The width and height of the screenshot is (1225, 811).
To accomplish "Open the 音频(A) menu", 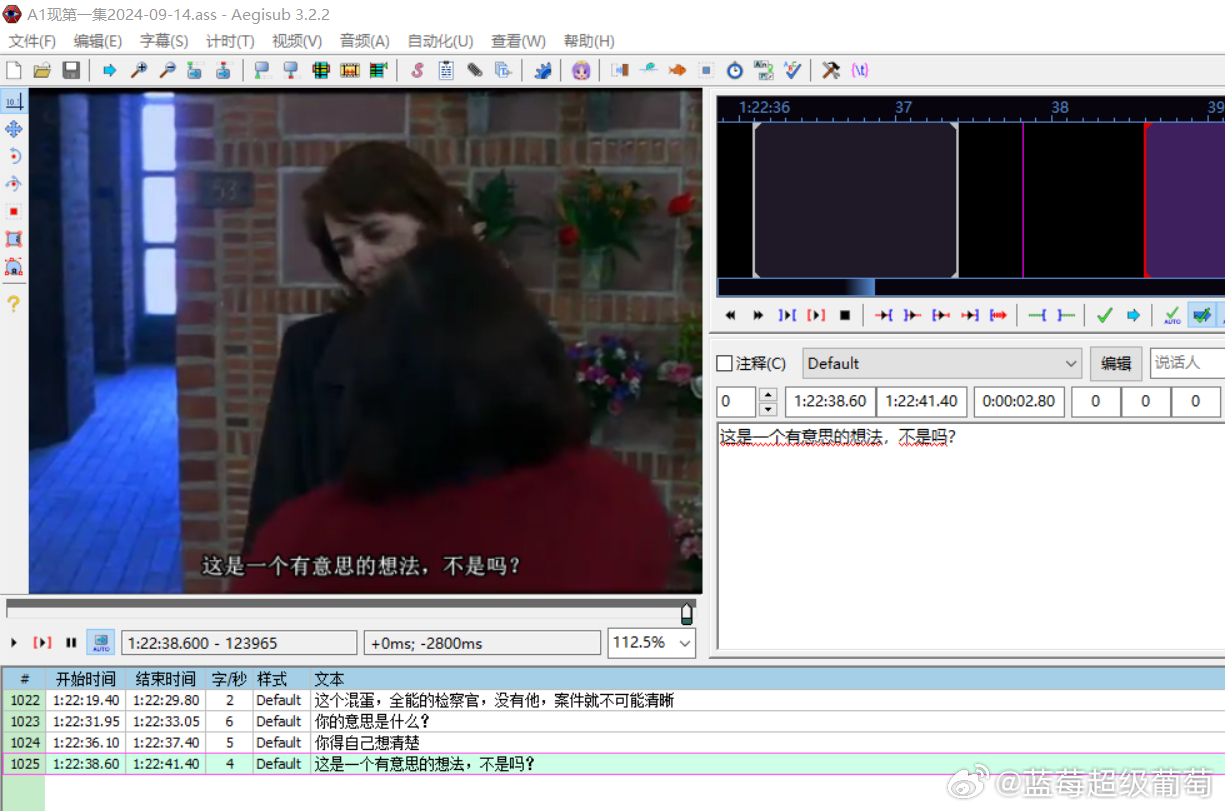I will (365, 41).
